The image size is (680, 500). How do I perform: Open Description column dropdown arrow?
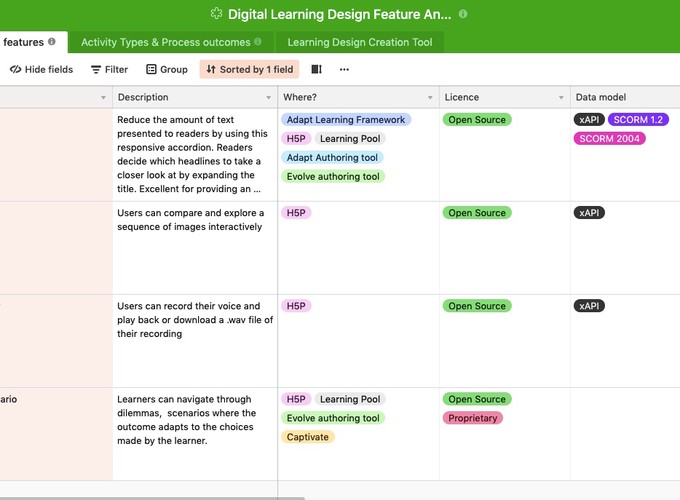click(x=268, y=98)
